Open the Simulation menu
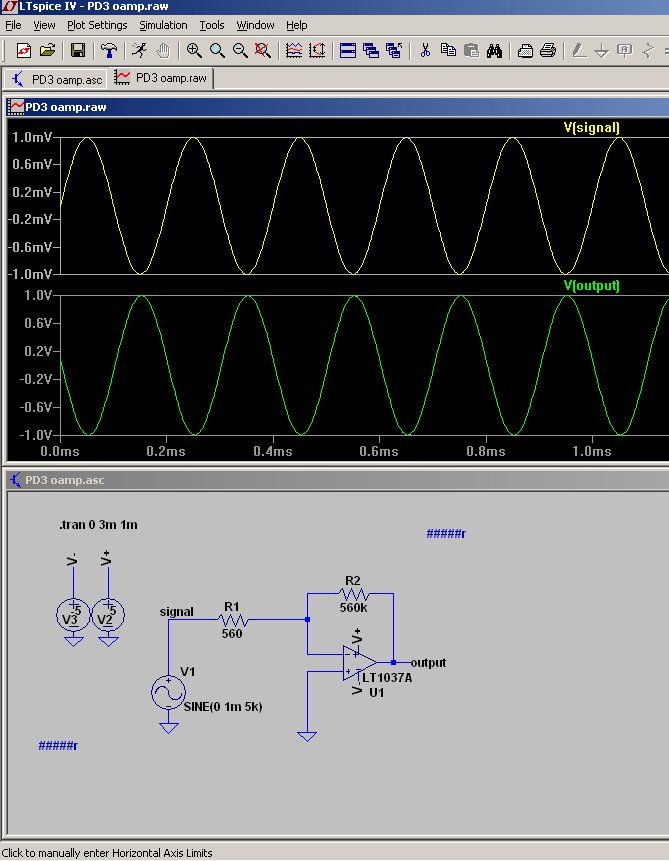 [163, 25]
